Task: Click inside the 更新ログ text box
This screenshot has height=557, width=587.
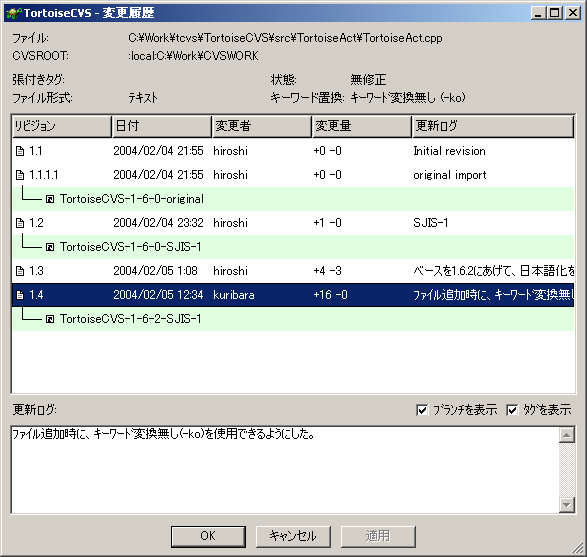Action: coord(285,470)
